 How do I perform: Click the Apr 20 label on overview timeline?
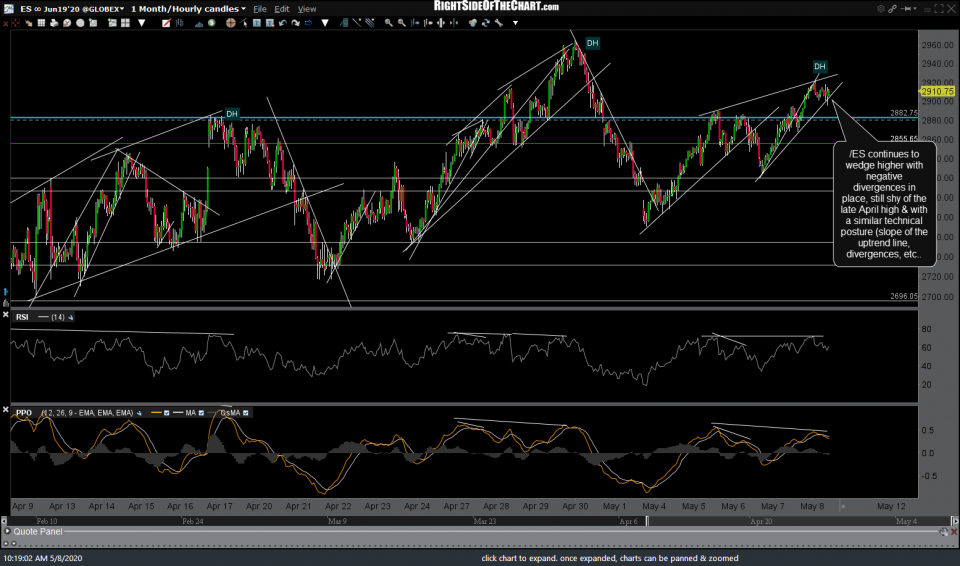761,521
